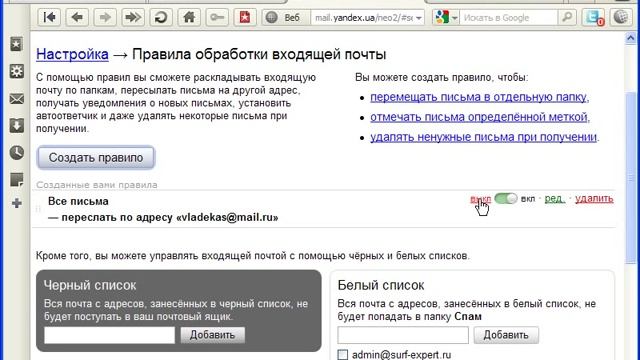Click the rule drag handle beside Все письма
The width and height of the screenshot is (640, 360).
tap(38, 209)
